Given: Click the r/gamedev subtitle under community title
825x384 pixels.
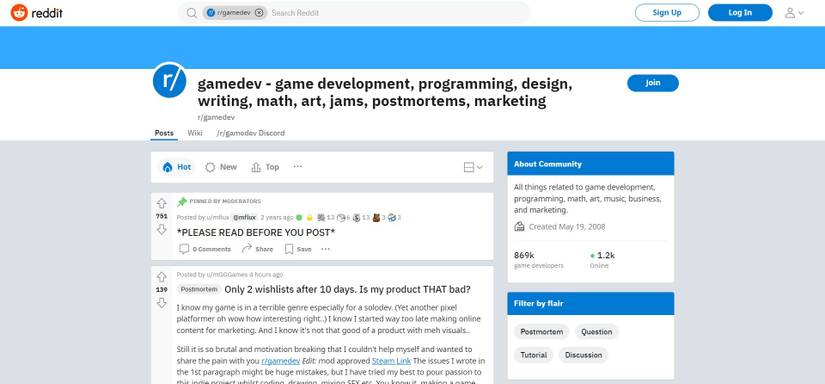Looking at the screenshot, I should (x=216, y=117).
